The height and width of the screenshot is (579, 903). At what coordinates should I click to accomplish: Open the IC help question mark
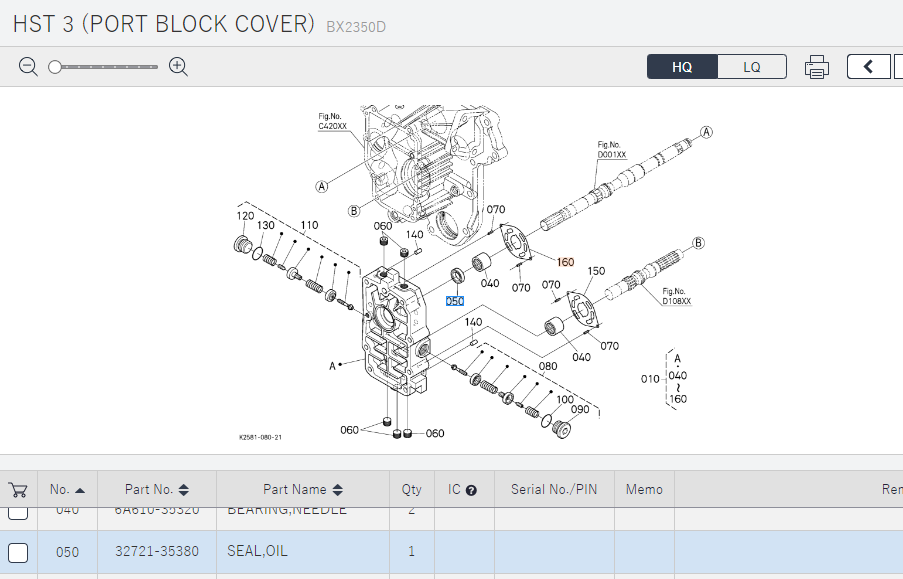[471, 490]
